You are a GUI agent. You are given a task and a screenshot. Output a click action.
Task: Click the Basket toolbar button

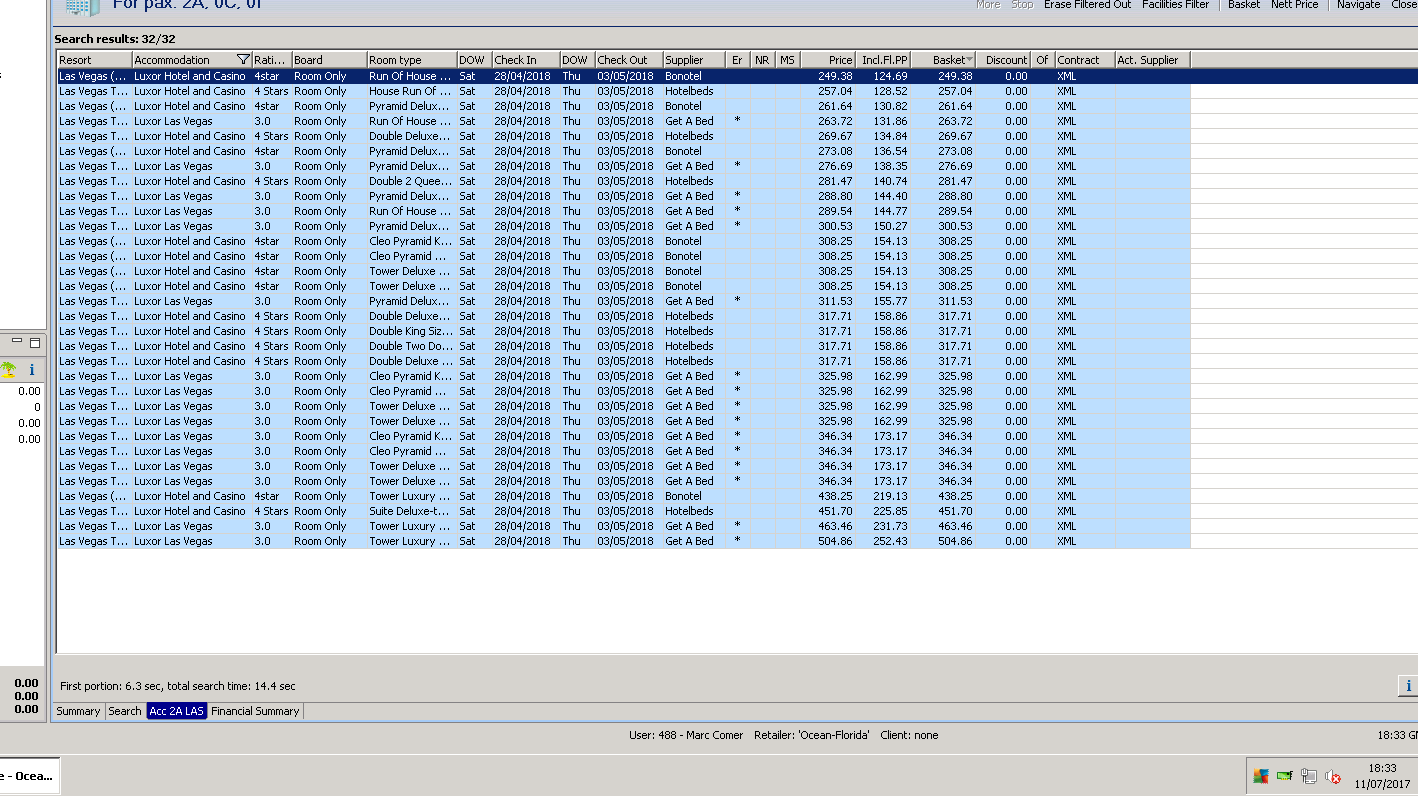(x=1244, y=5)
